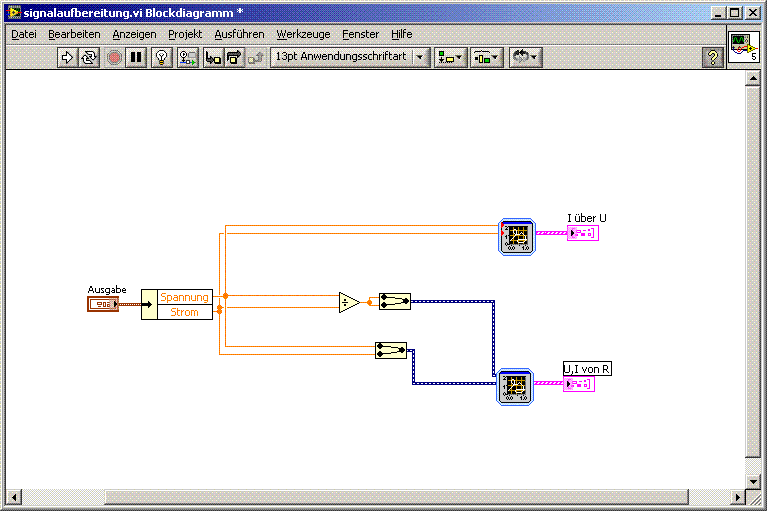Select the divide function triangle
This screenshot has width=767, height=525.
[x=349, y=303]
